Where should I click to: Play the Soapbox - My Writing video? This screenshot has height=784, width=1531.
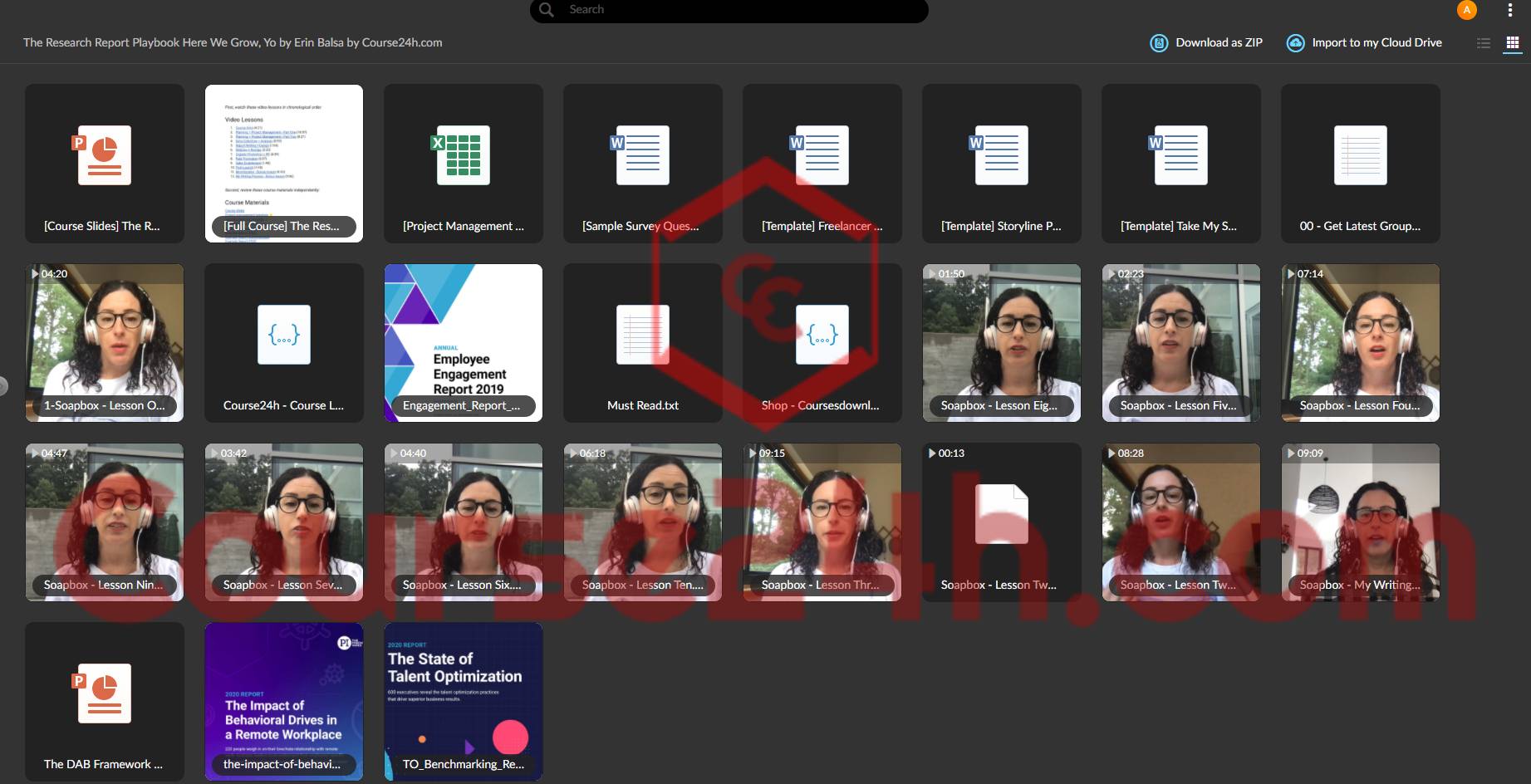pos(1360,522)
